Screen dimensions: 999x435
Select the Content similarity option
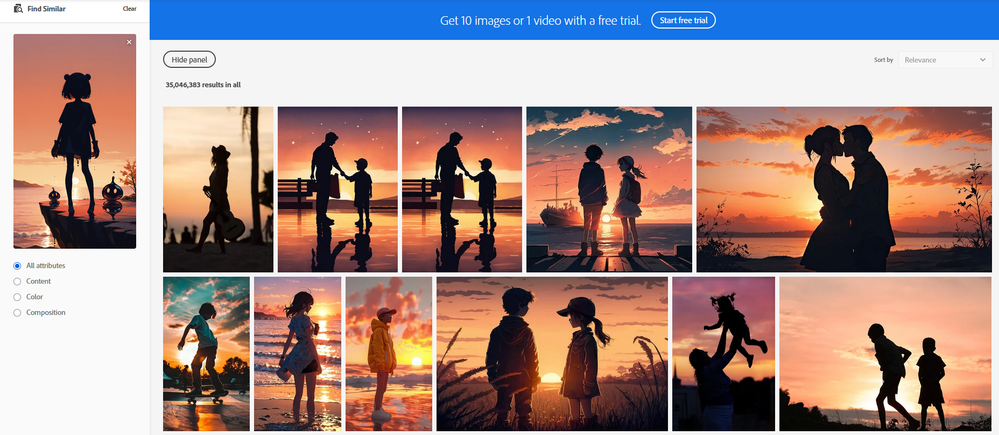[17, 281]
